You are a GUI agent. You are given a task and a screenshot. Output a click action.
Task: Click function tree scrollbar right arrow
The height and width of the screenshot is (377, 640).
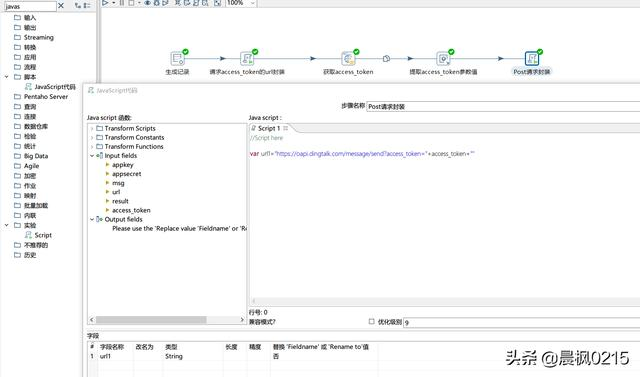pos(242,319)
